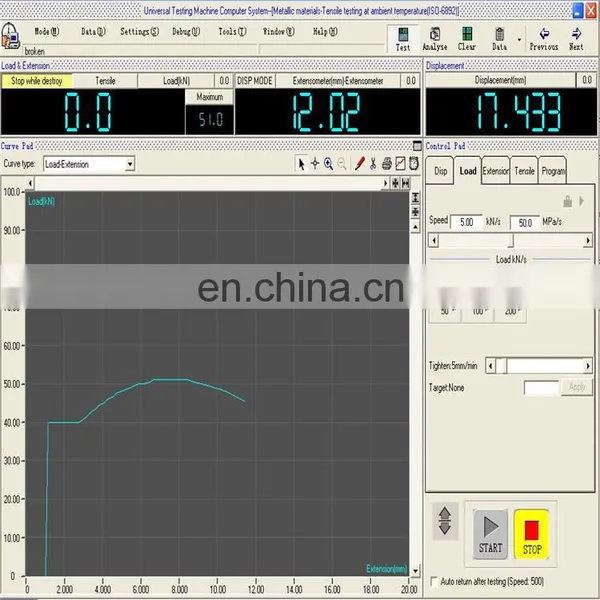Screen dimensions: 600x600
Task: Open the Data menu
Action: click(x=93, y=31)
